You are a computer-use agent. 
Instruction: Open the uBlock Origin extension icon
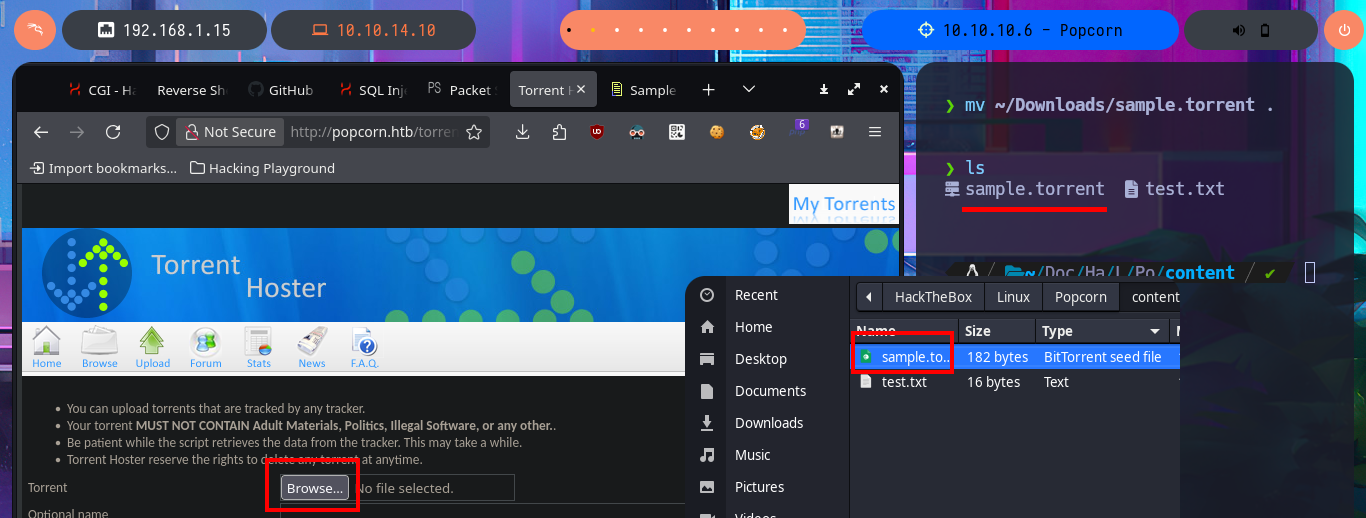(x=597, y=132)
